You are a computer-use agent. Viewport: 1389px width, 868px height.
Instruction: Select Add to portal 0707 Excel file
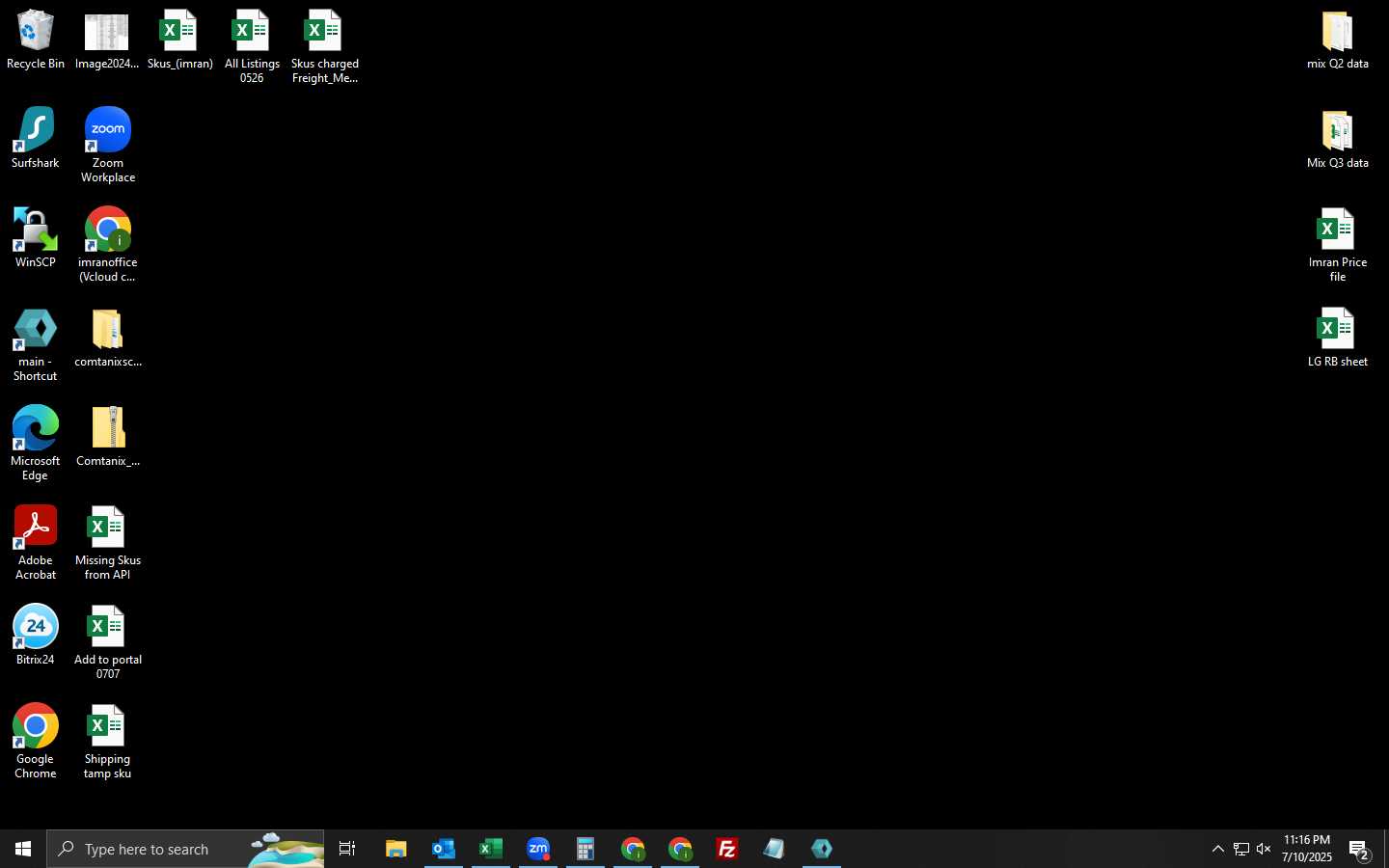pyautogui.click(x=108, y=642)
